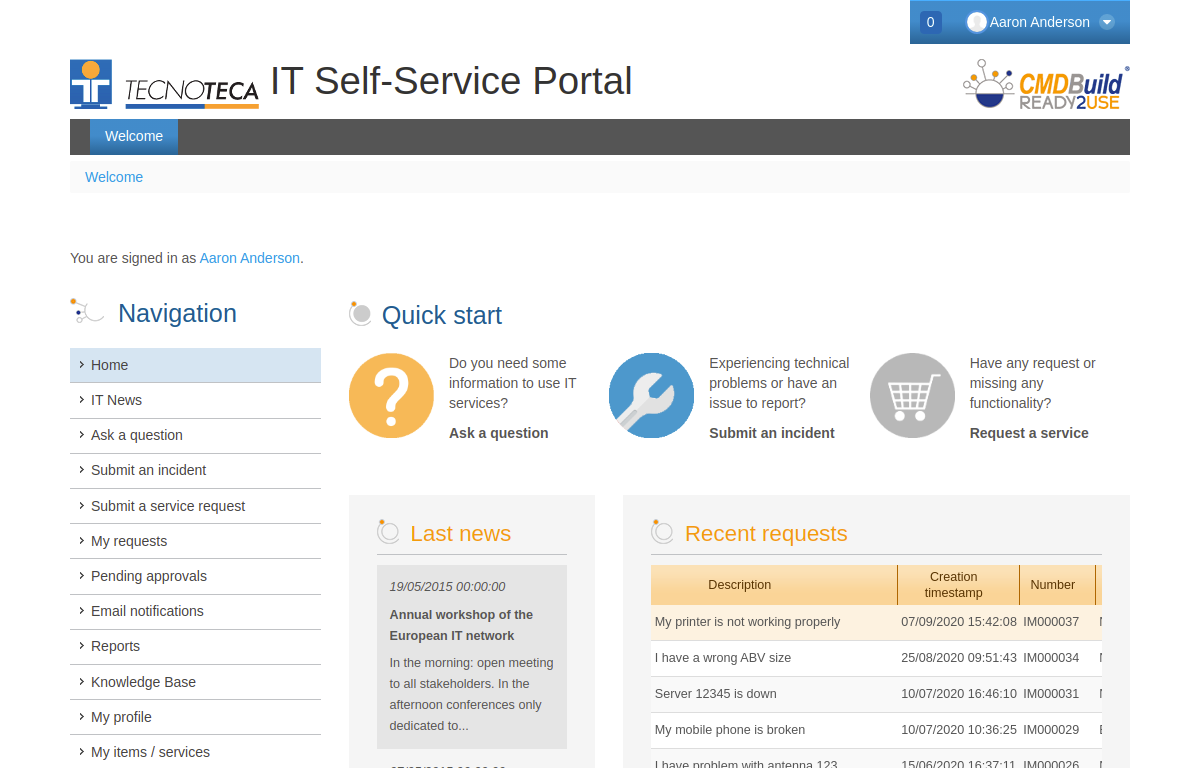Viewport: 1200px width, 768px height.
Task: Open IT News in navigation menu
Action: 116,400
